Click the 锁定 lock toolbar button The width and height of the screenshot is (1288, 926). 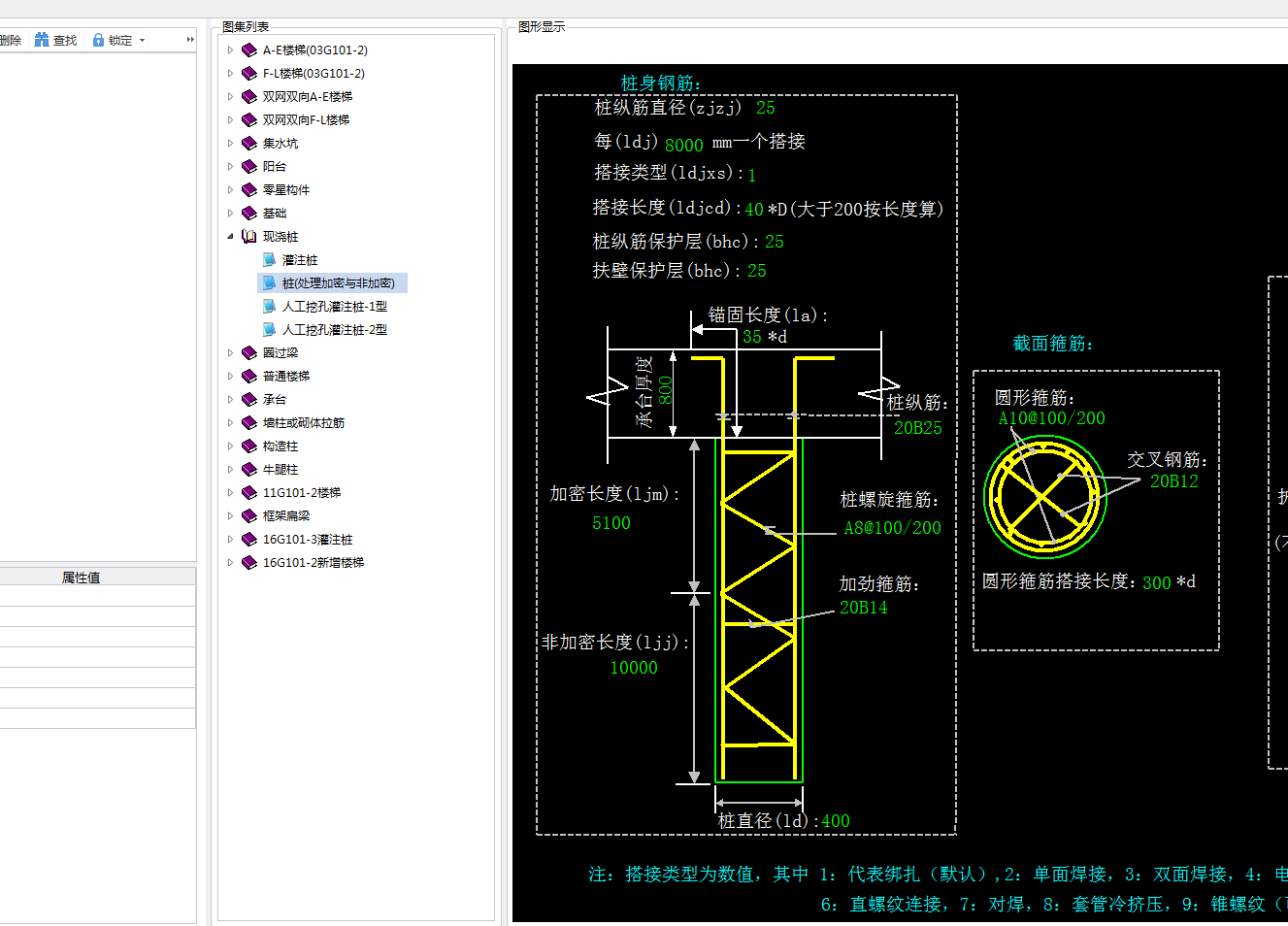coord(112,40)
